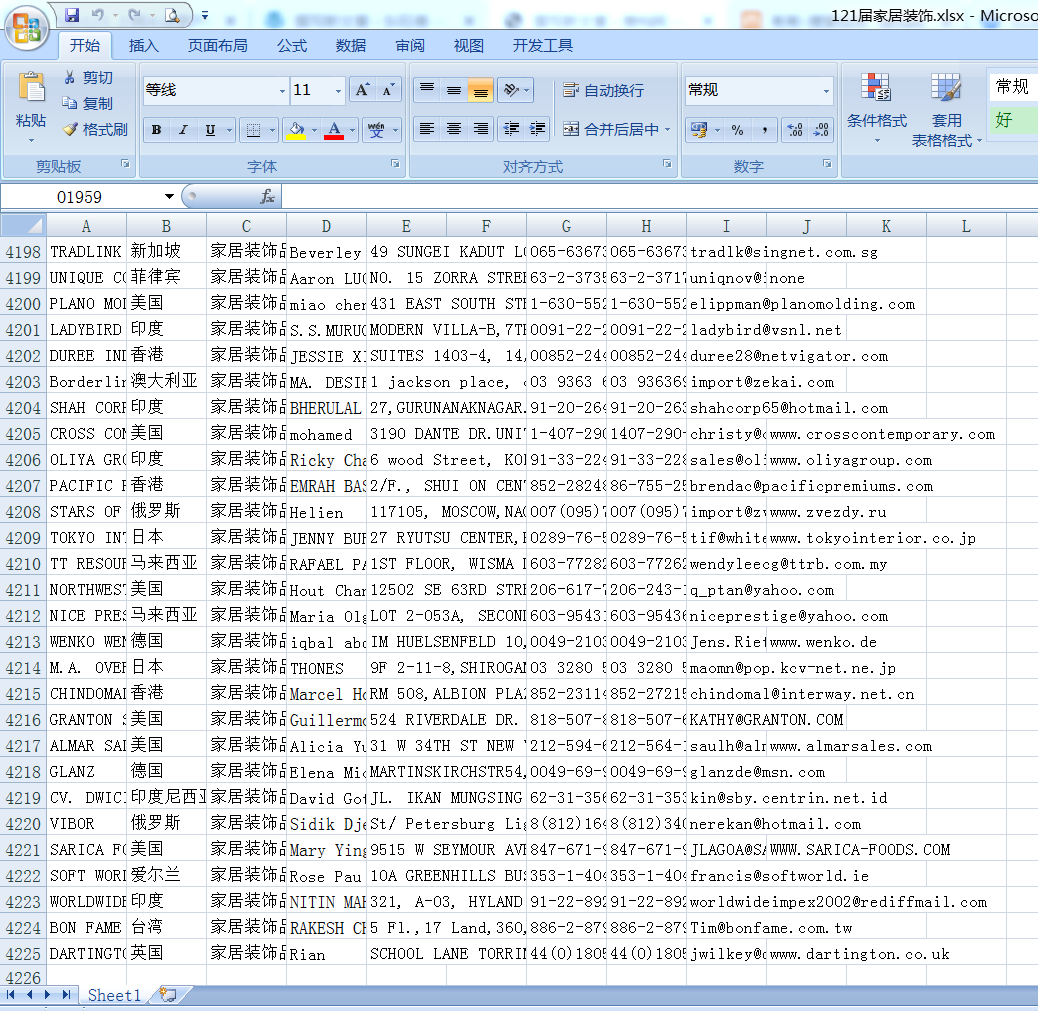Click the Merge and Center (合并后居中) button
1038x1011 pixels.
click(610, 129)
